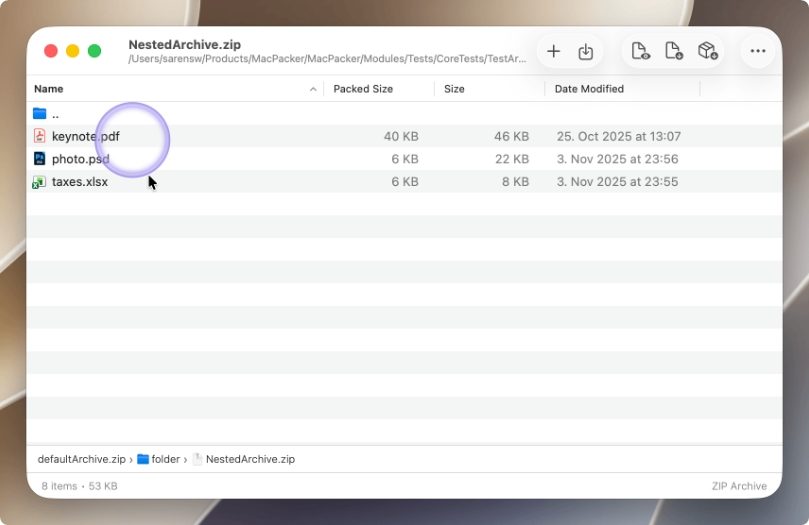The width and height of the screenshot is (809, 525).
Task: Click the Excel icon beside taxes.xlsx
Action: pyautogui.click(x=39, y=182)
